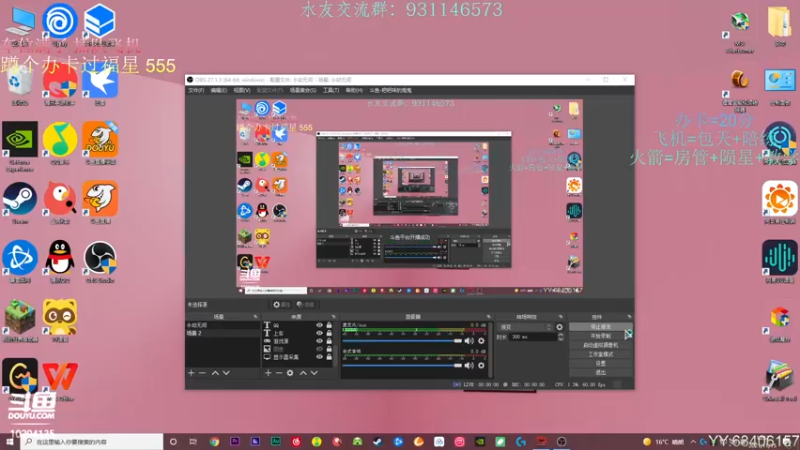Open the 文件(F) menu in OBS
Image resolution: width=800 pixels, height=450 pixels.
195,90
